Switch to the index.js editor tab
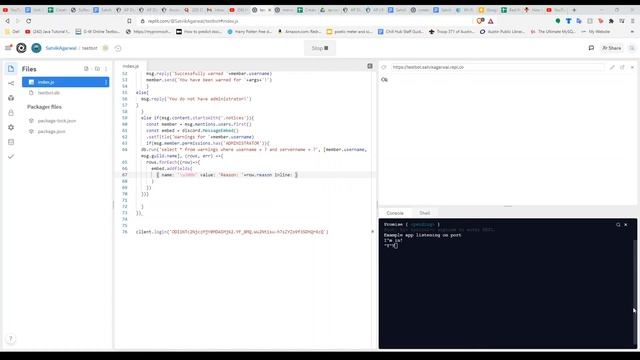Viewport: 640px width, 360px height. click(131, 66)
